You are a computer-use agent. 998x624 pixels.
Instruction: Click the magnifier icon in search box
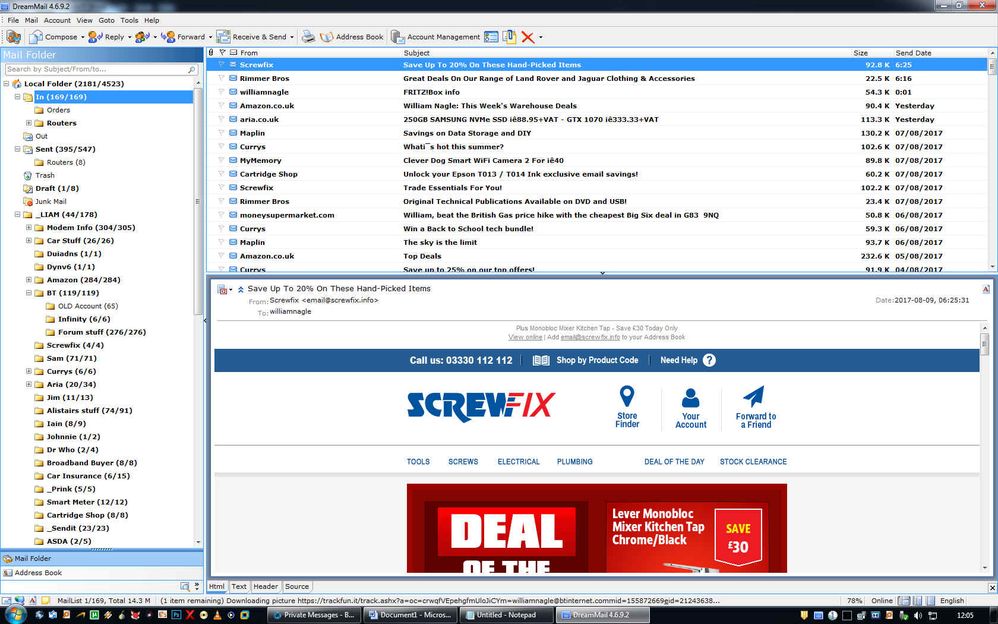pyautogui.click(x=192, y=69)
